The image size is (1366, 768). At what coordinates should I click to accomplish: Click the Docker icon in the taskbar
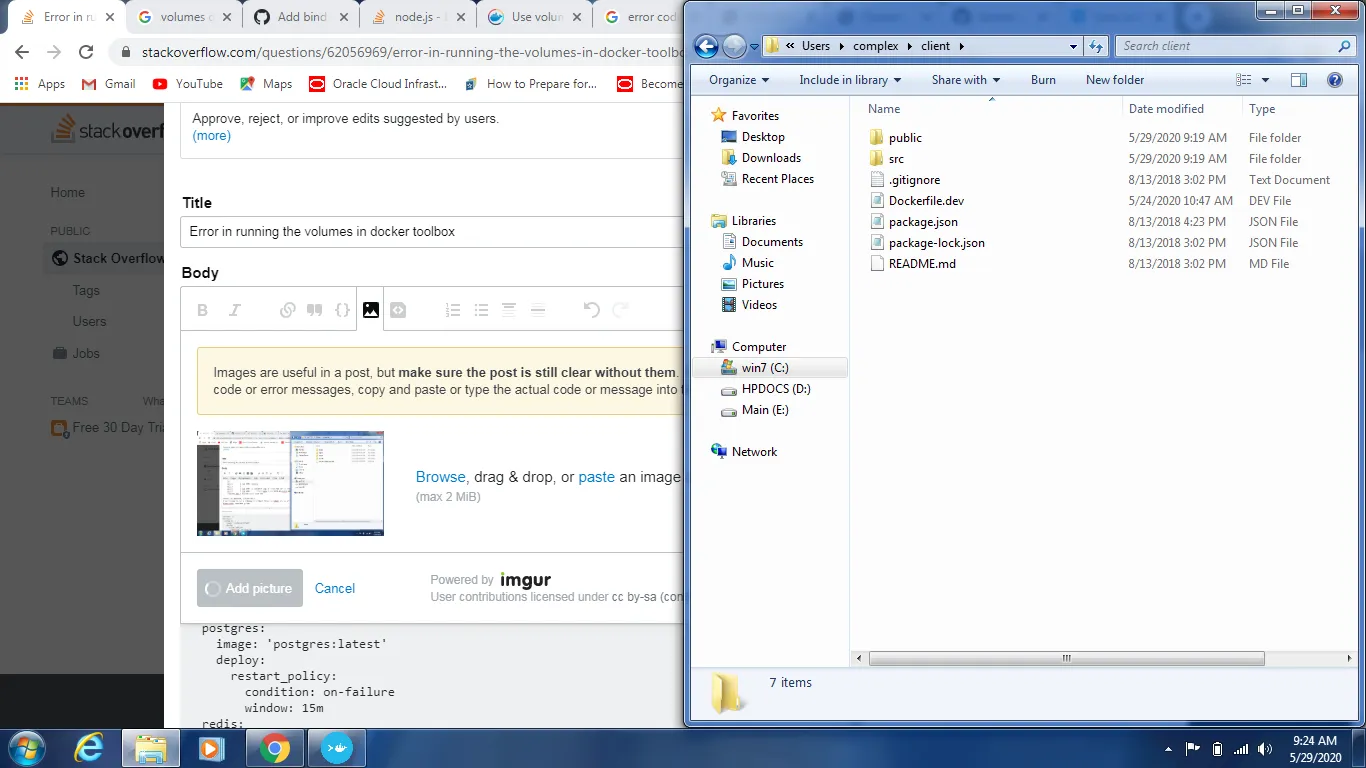pyautogui.click(x=336, y=748)
